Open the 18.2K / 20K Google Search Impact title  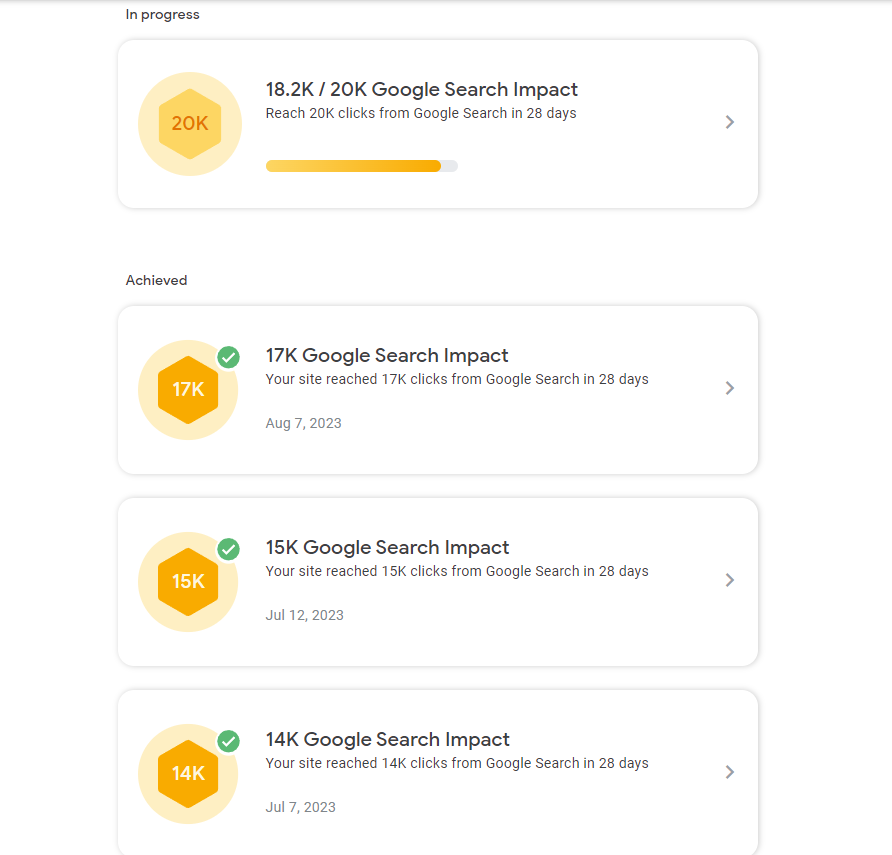pos(421,90)
